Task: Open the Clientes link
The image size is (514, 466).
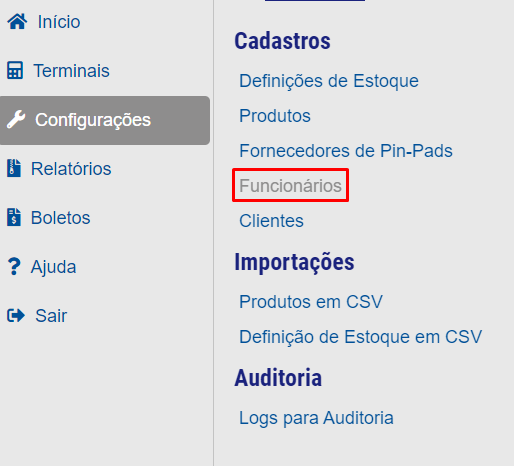Action: coord(271,221)
